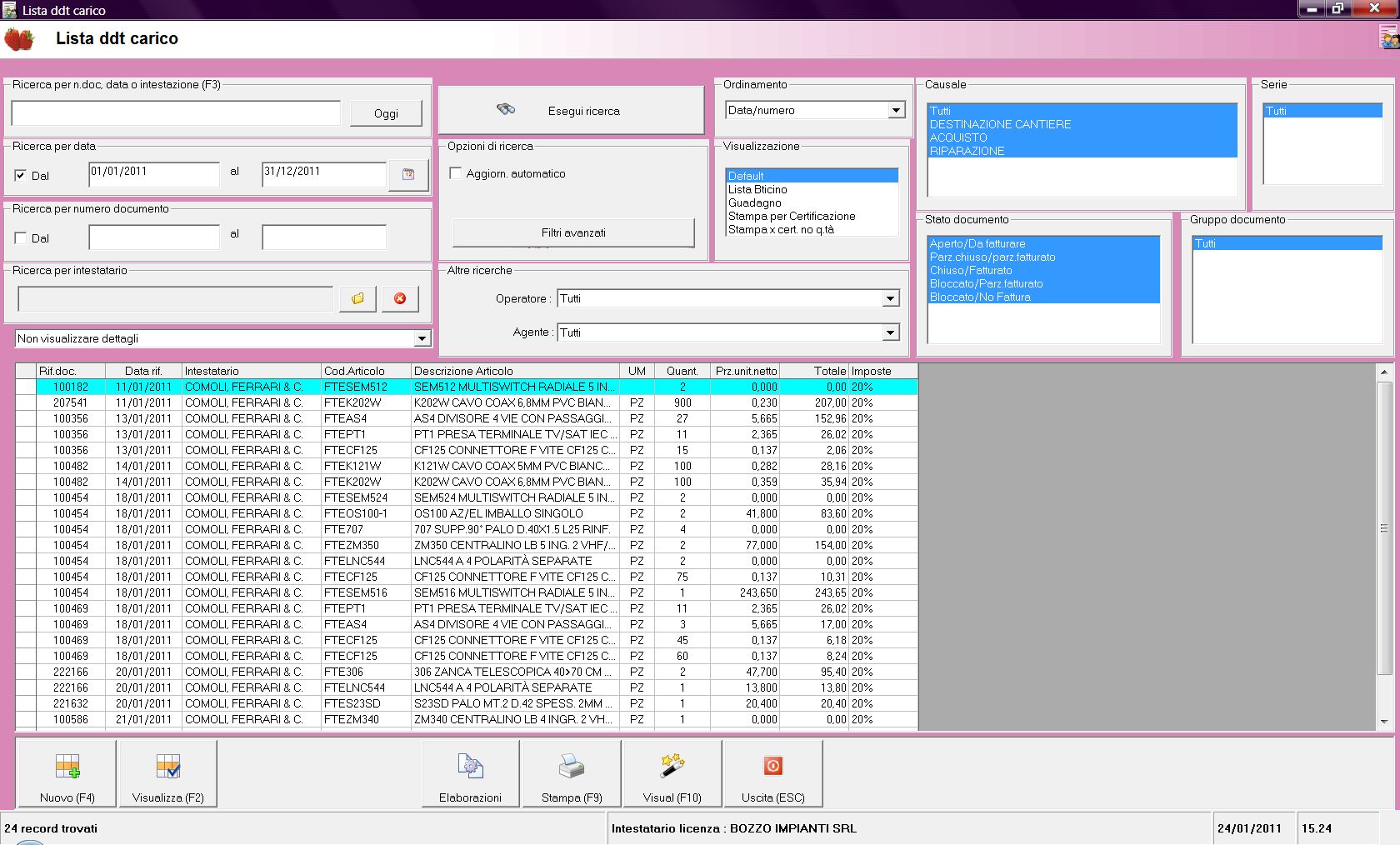Screen dimensions: 1400x845
Task: Open Visualizza (F2) to view document
Action: click(x=167, y=767)
